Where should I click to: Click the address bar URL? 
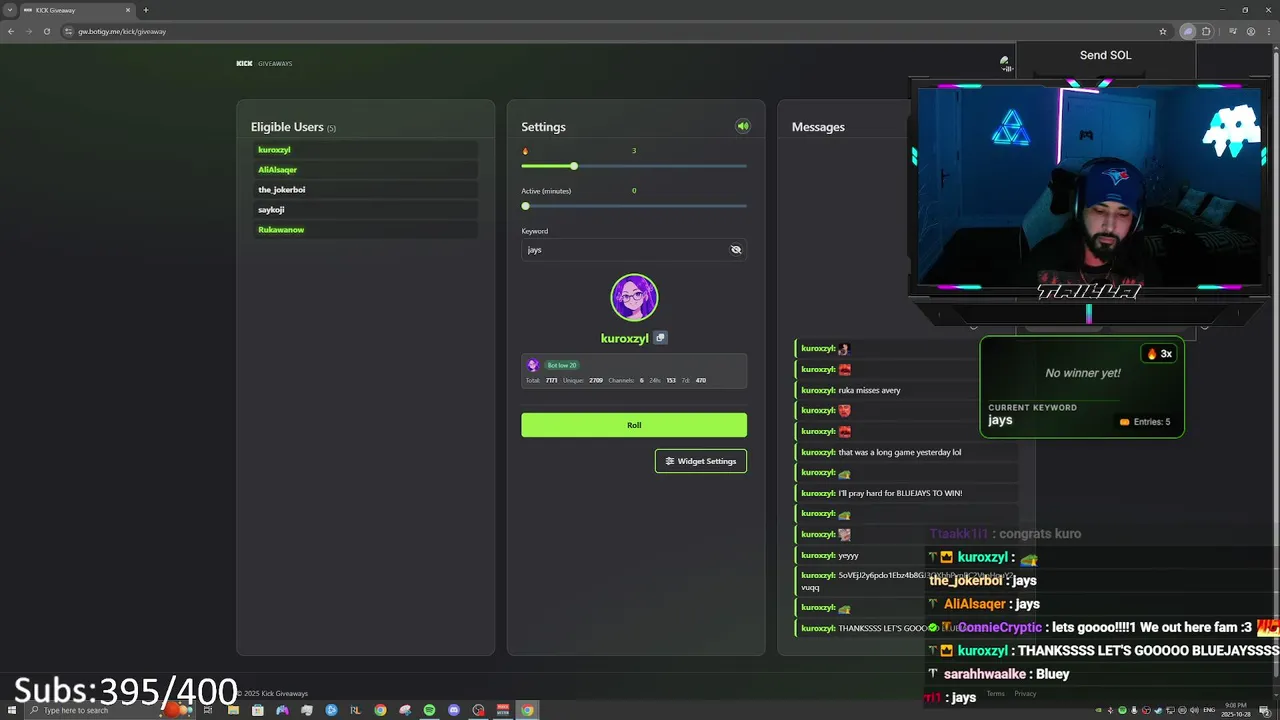(x=122, y=31)
